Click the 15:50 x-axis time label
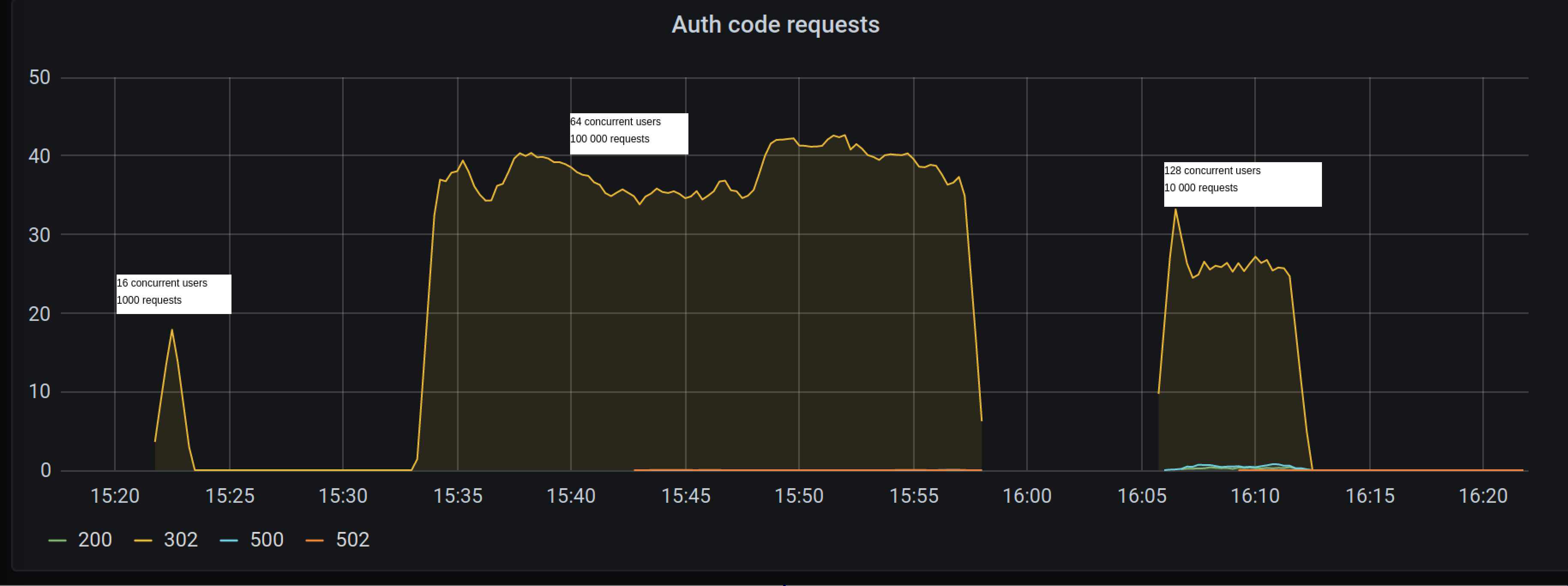 799,496
